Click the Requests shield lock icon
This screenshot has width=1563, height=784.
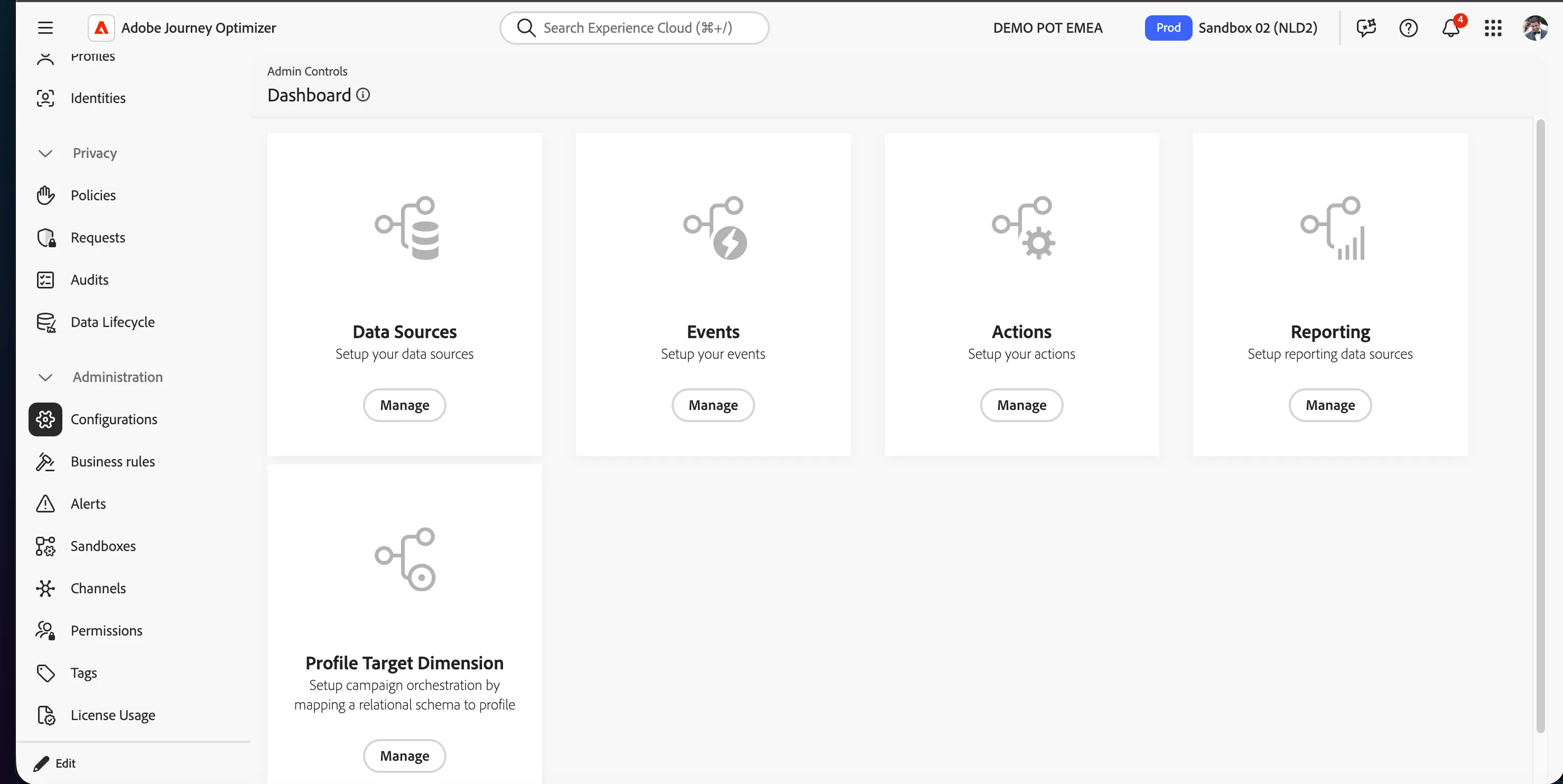click(46, 238)
